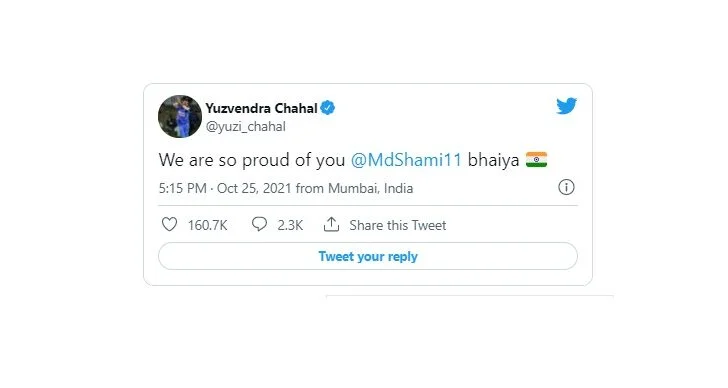Click the Twitter bird logo
This screenshot has height=388, width=728.
[x=566, y=106]
